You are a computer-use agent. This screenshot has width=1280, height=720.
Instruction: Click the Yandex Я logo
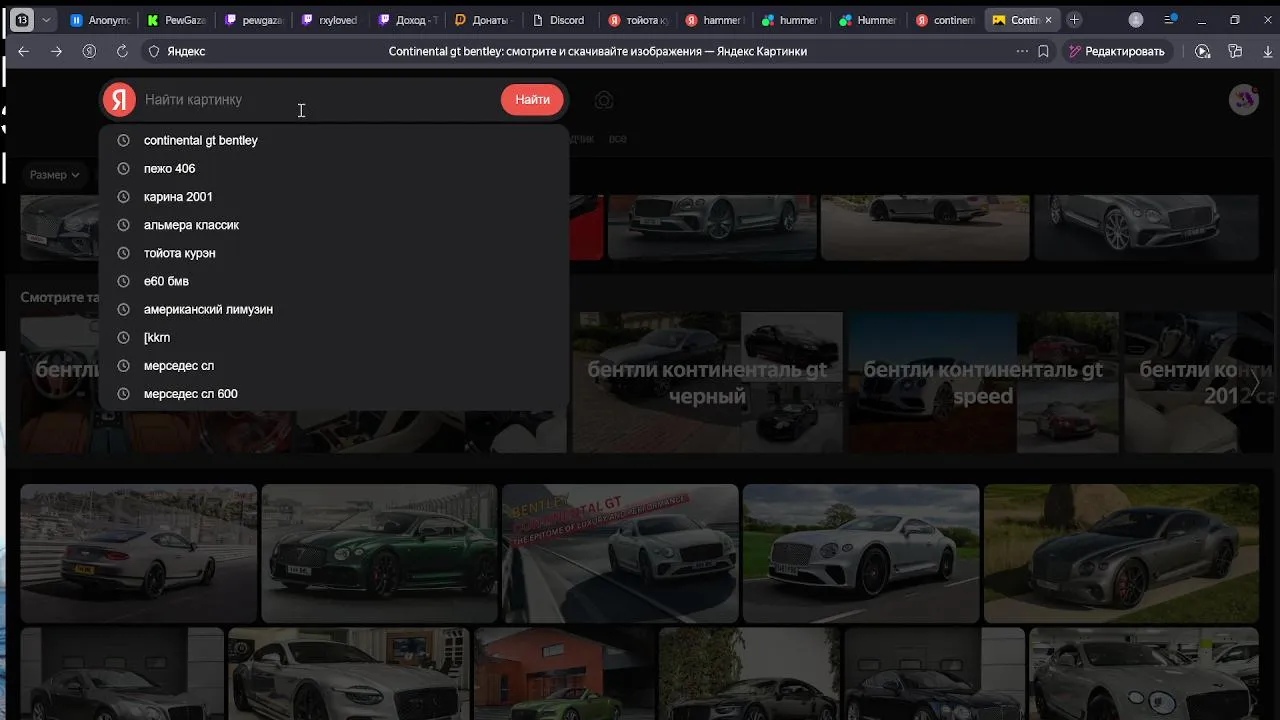[x=119, y=99]
